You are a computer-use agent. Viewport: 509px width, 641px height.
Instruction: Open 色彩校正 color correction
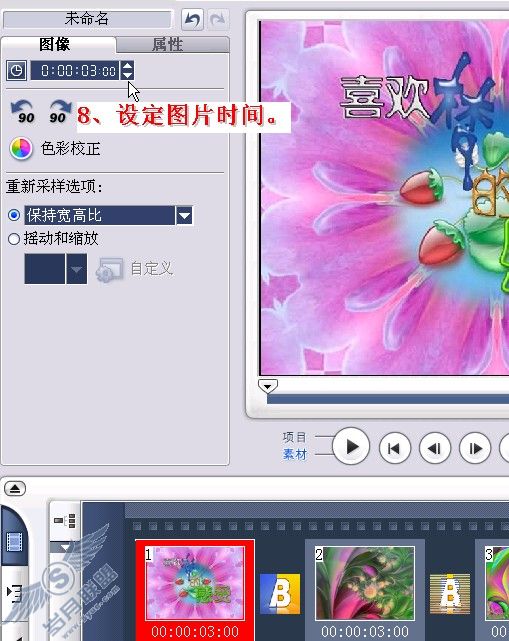(x=55, y=148)
